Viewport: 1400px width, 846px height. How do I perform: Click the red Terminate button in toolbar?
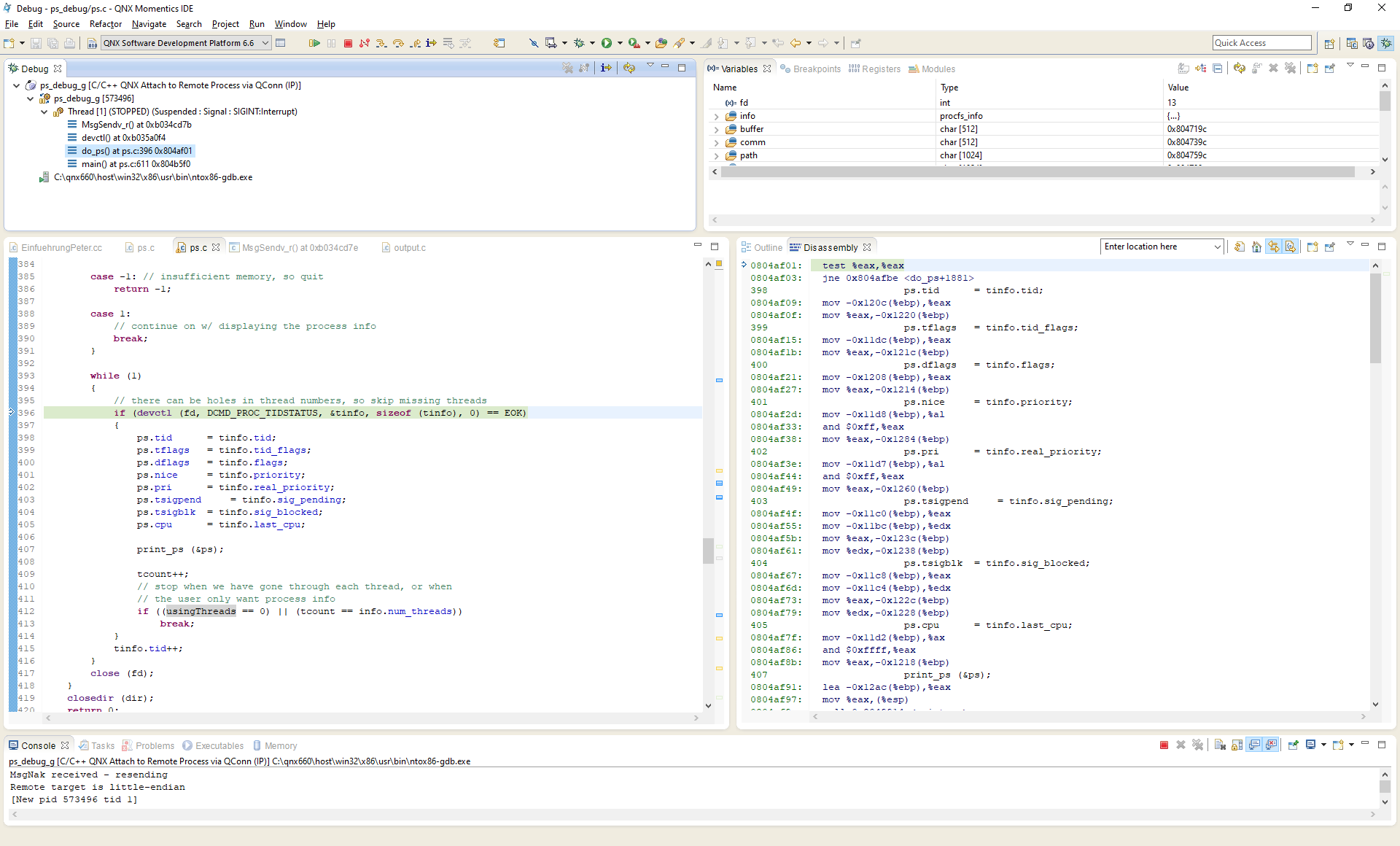click(348, 43)
